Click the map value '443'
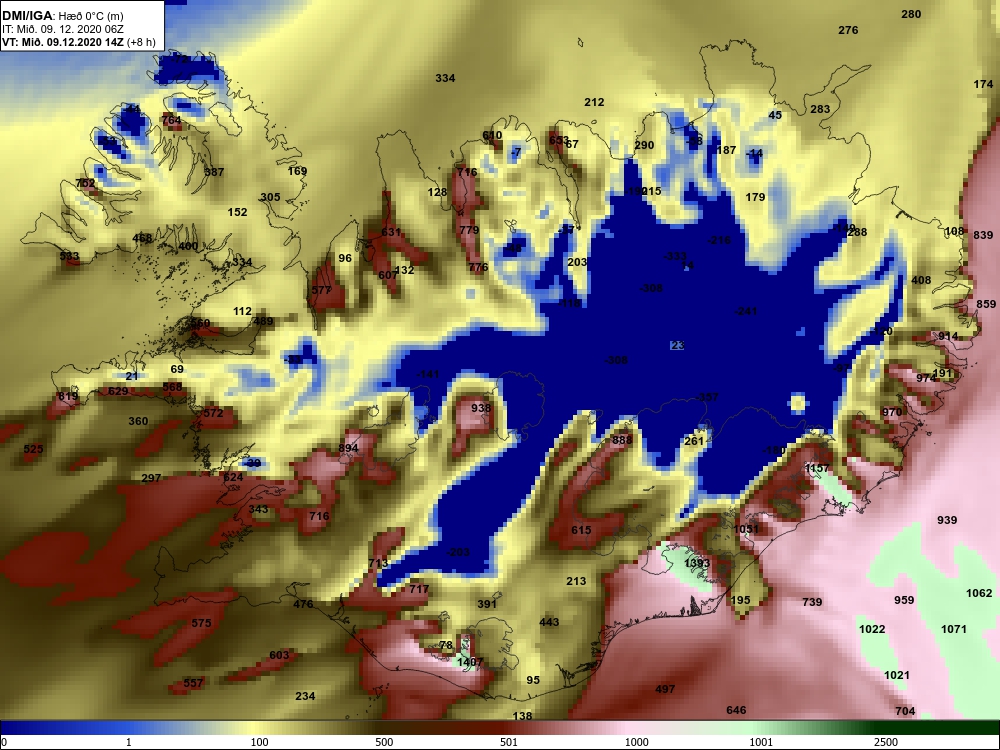Viewport: 1000px width, 750px height. coord(549,622)
